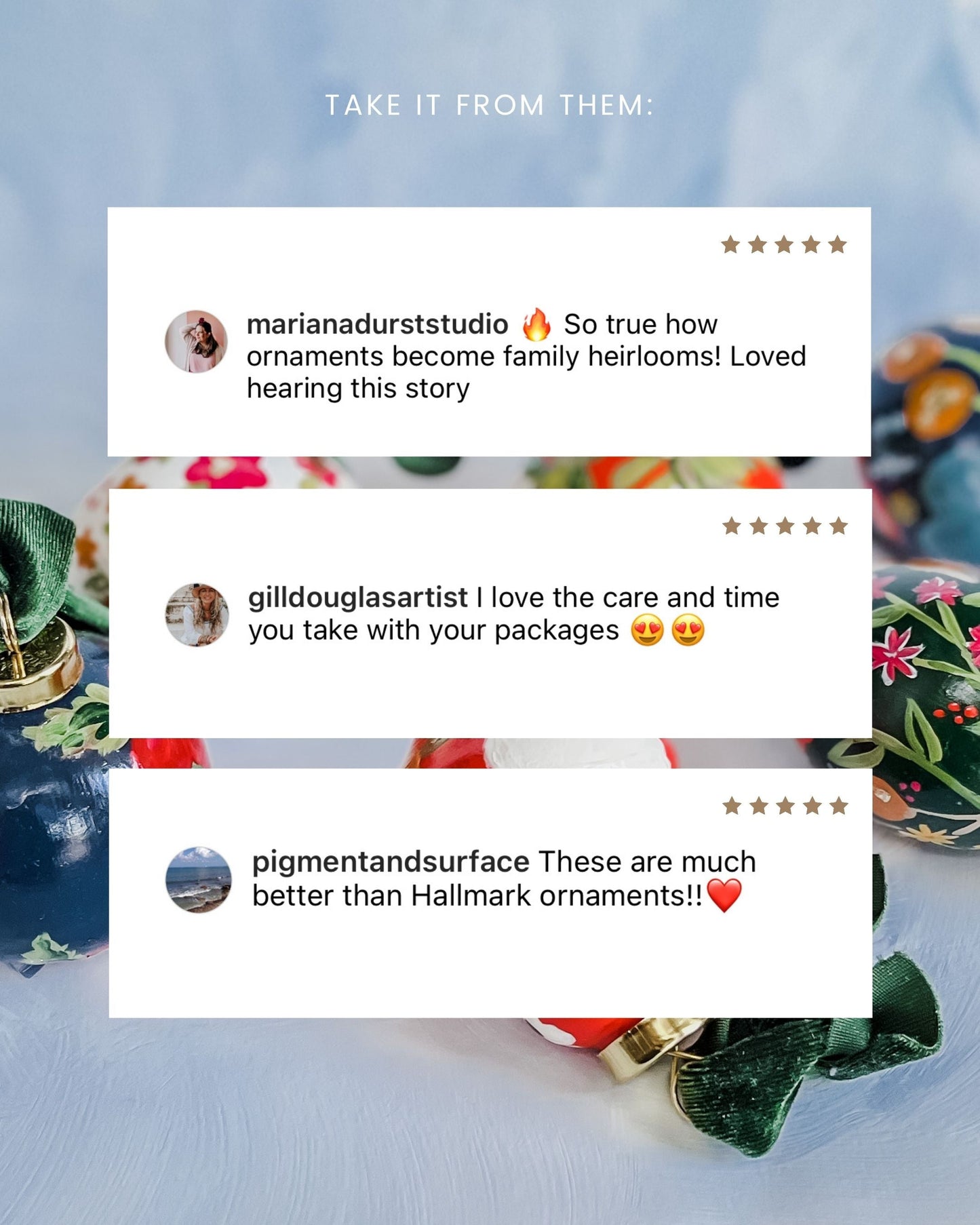Click the 'Hallmark ornaments' review text
This screenshot has height=1225, width=980.
coord(548,895)
